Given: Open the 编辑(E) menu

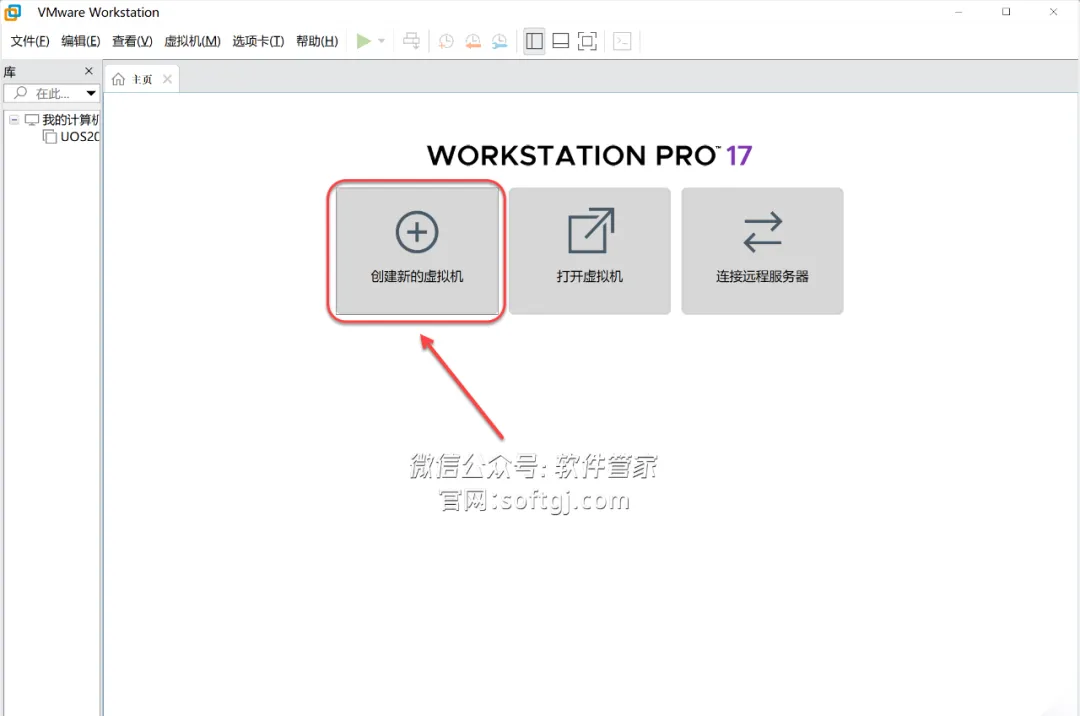Looking at the screenshot, I should click(x=81, y=41).
